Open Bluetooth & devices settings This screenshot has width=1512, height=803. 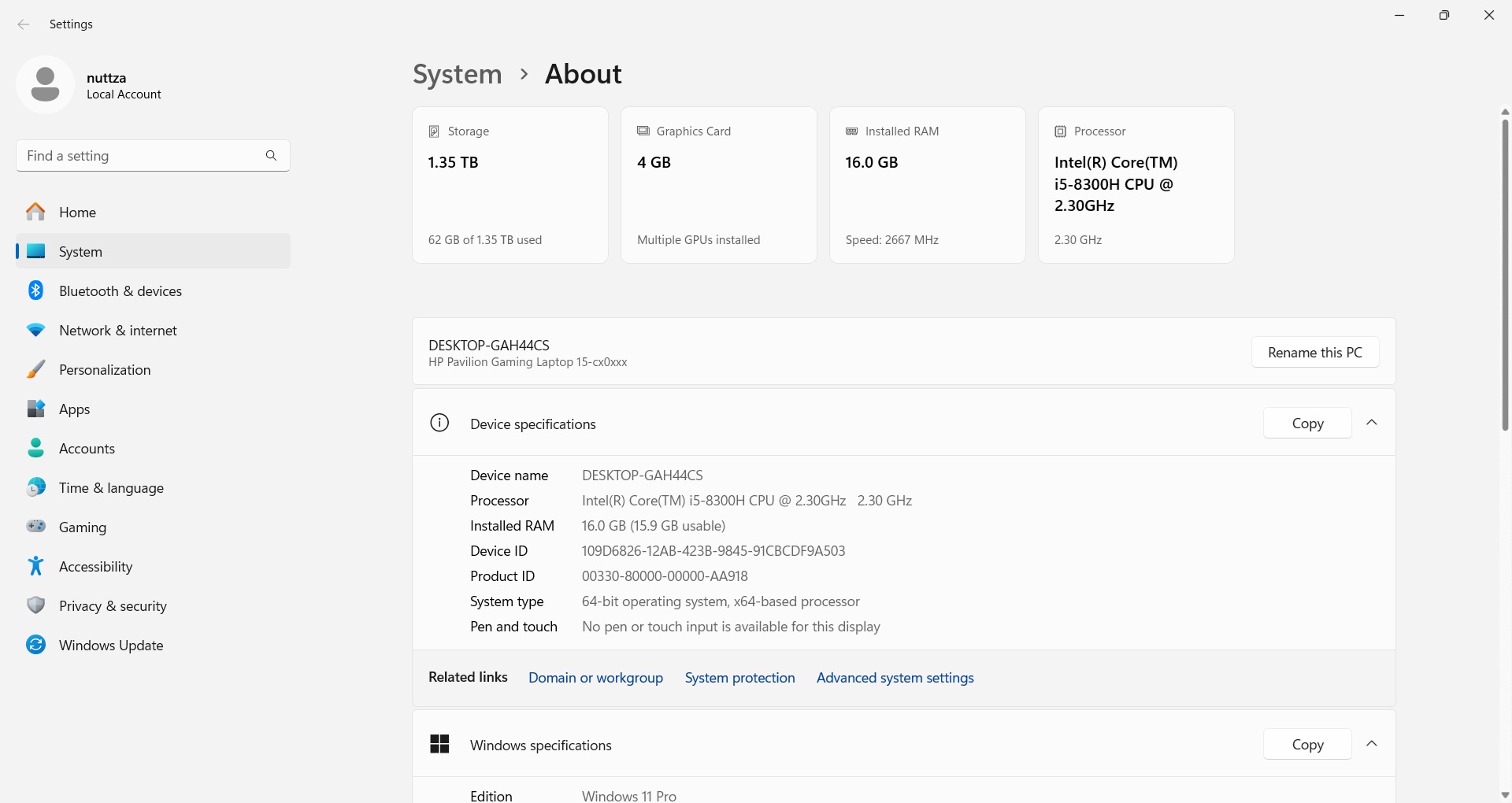(153, 290)
